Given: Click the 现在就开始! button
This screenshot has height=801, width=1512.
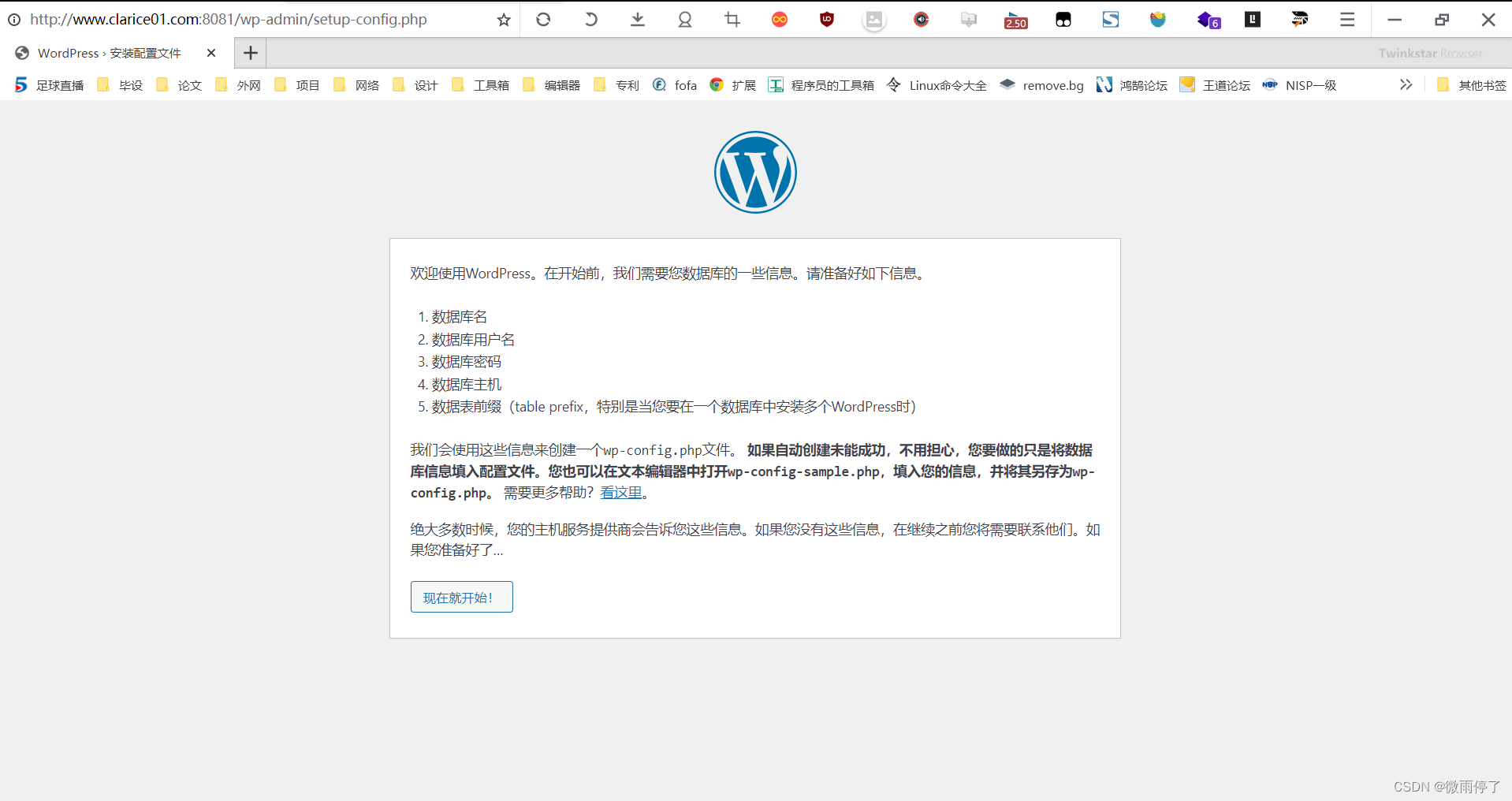Looking at the screenshot, I should pyautogui.click(x=461, y=597).
